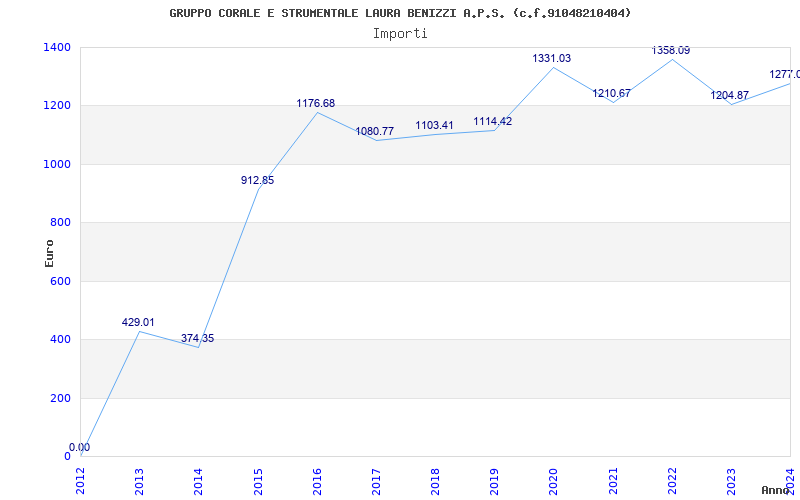Image resolution: width=800 pixels, height=500 pixels.
Task: Click the 2017 x-axis tick label
Action: (x=376, y=482)
